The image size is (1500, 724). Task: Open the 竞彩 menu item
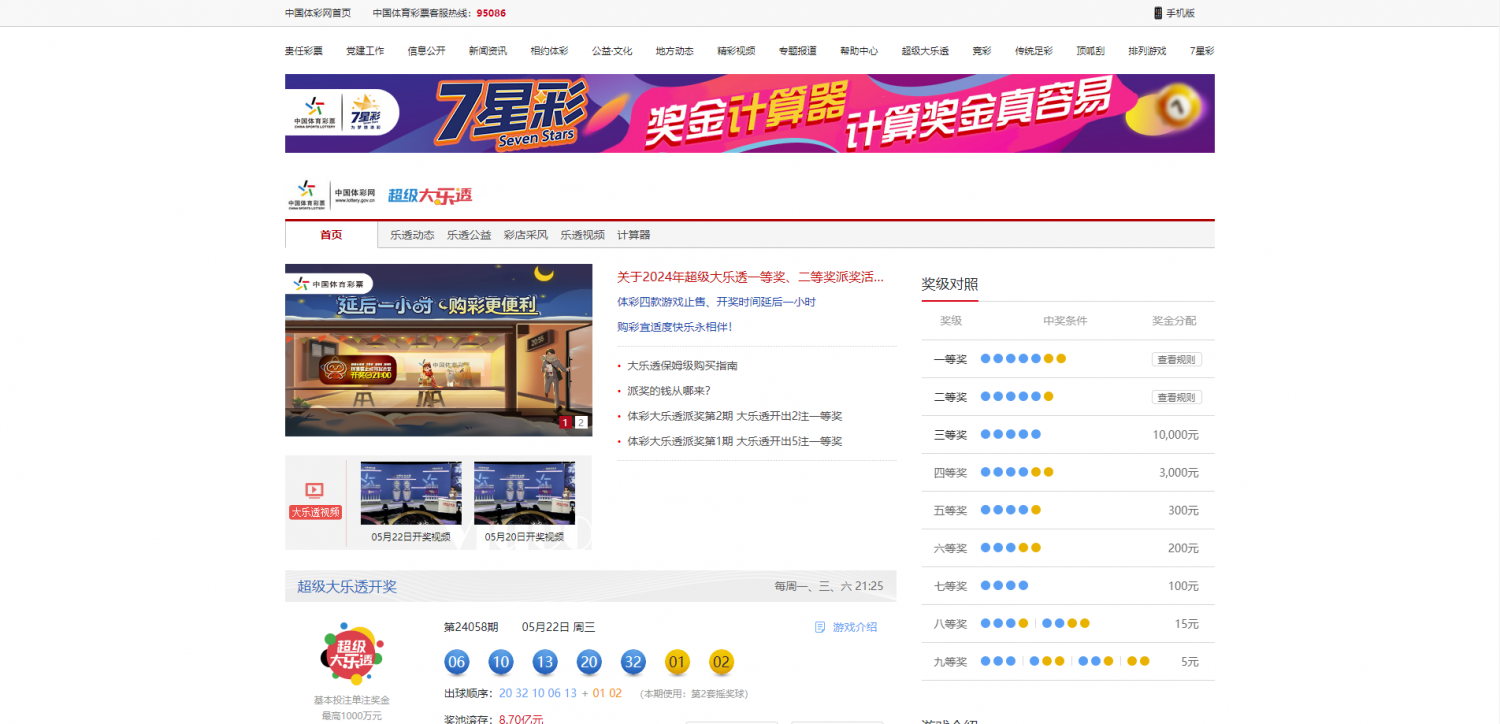click(x=982, y=51)
